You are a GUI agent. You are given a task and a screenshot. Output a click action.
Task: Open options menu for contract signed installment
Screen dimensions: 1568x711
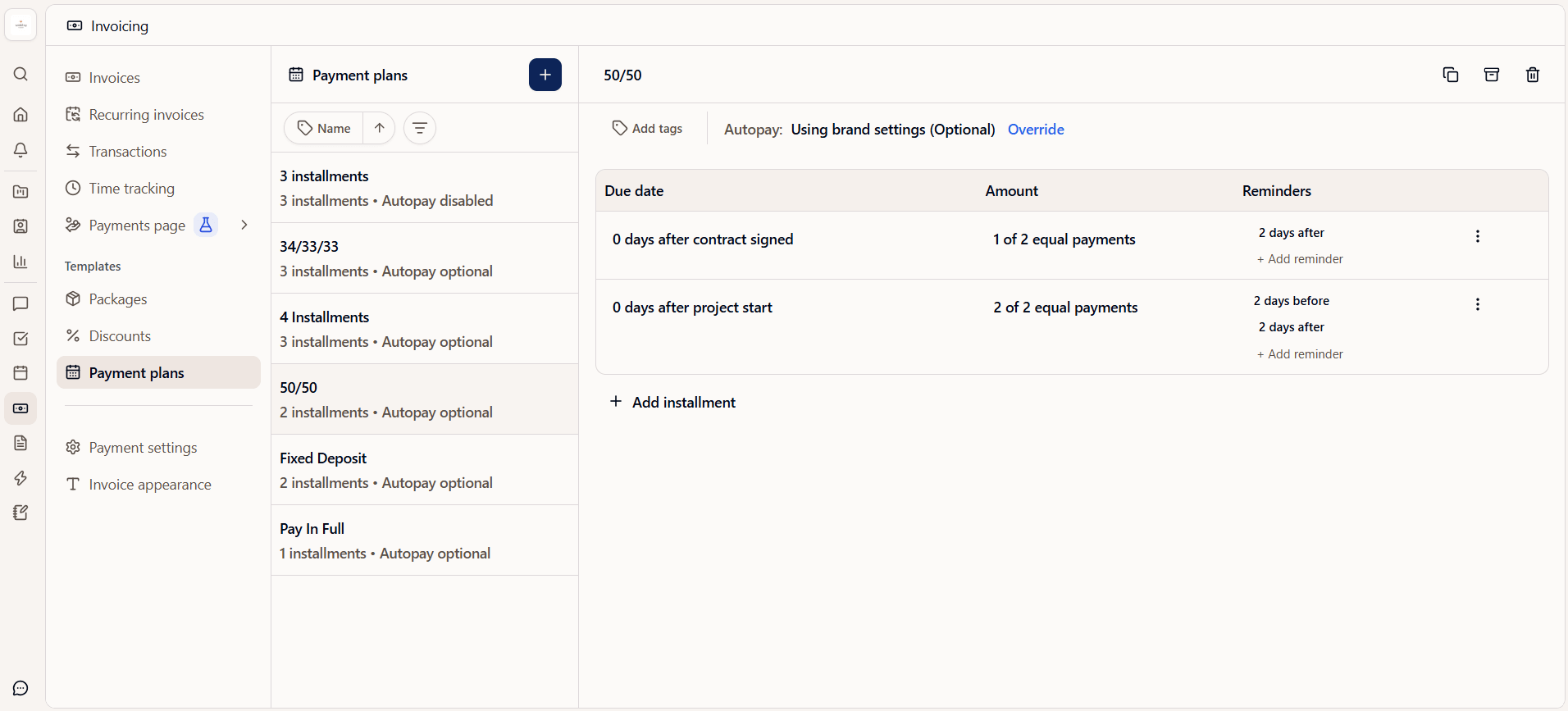[1478, 236]
